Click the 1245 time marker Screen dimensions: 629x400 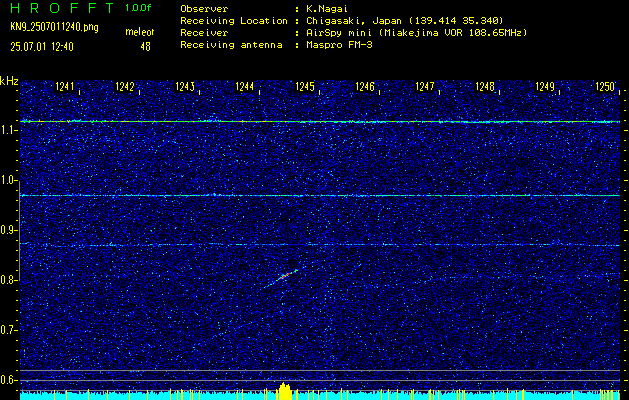click(304, 86)
